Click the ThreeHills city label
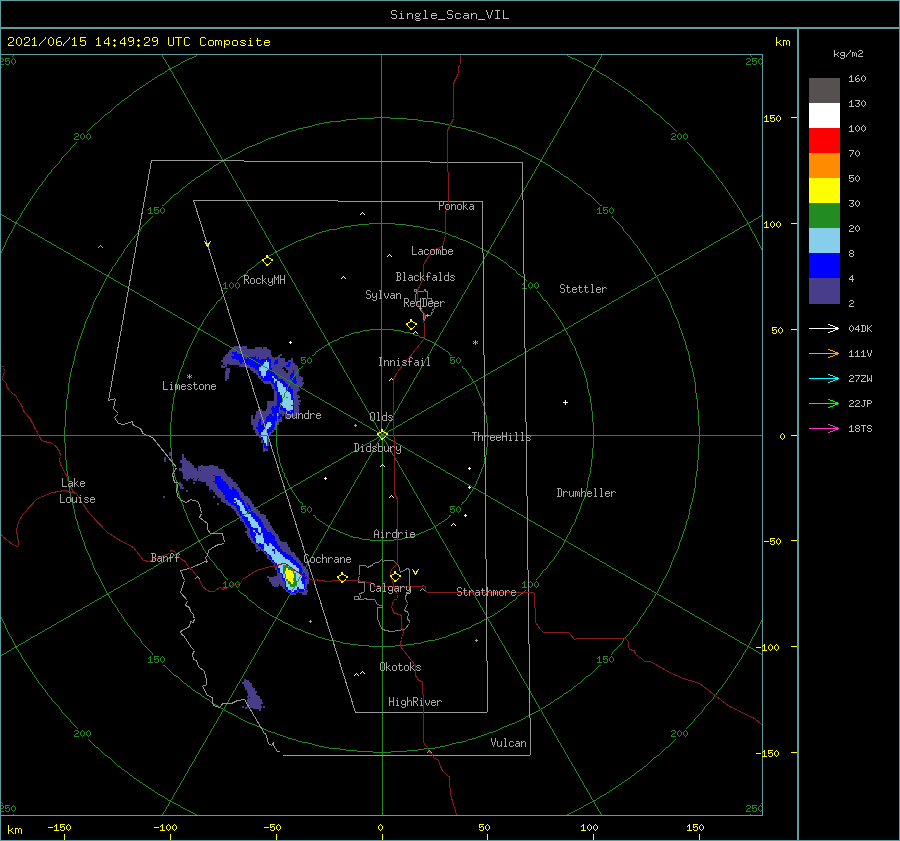The height and width of the screenshot is (841, 900). [501, 437]
